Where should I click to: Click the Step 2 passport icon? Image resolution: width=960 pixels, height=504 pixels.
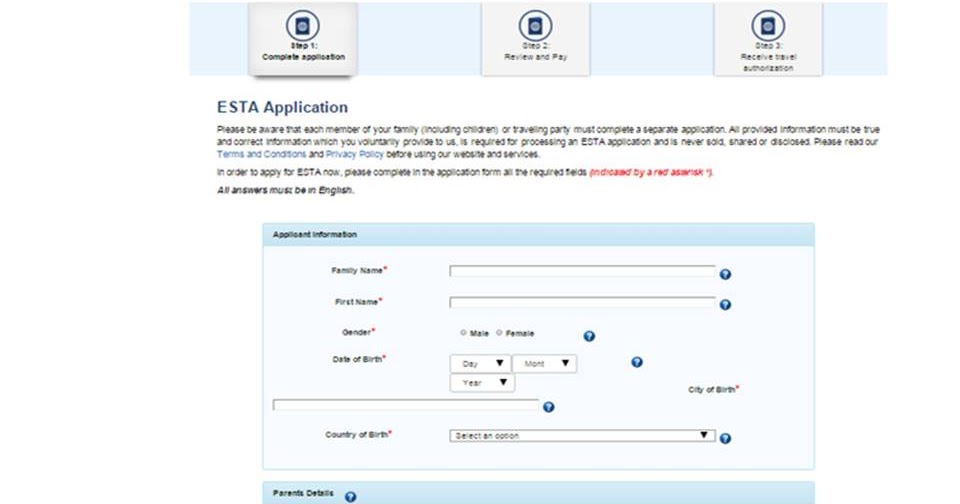(535, 26)
